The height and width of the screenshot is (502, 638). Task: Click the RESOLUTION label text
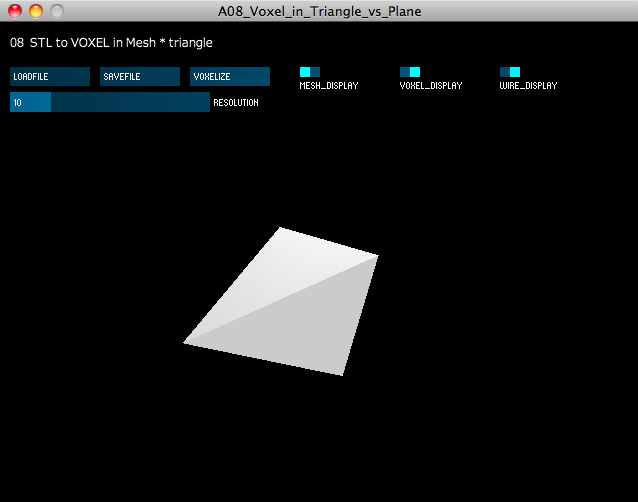(x=236, y=103)
